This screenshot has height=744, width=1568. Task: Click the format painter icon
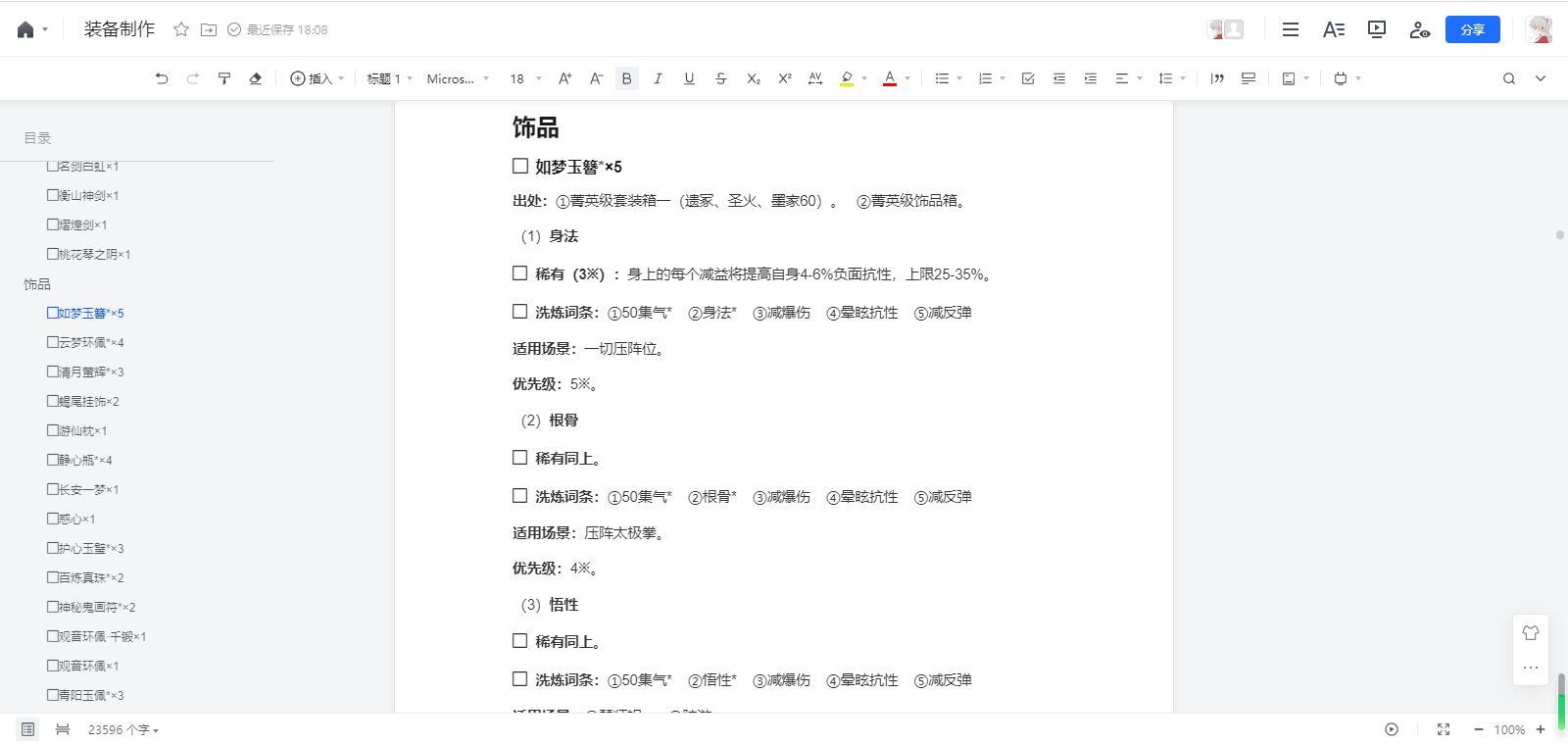[x=224, y=78]
